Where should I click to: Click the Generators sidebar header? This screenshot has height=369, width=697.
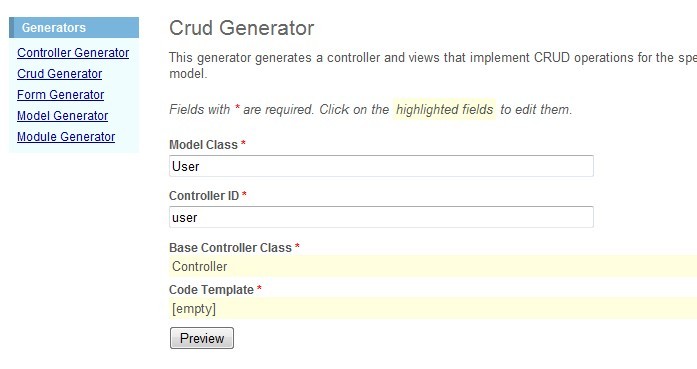74,28
